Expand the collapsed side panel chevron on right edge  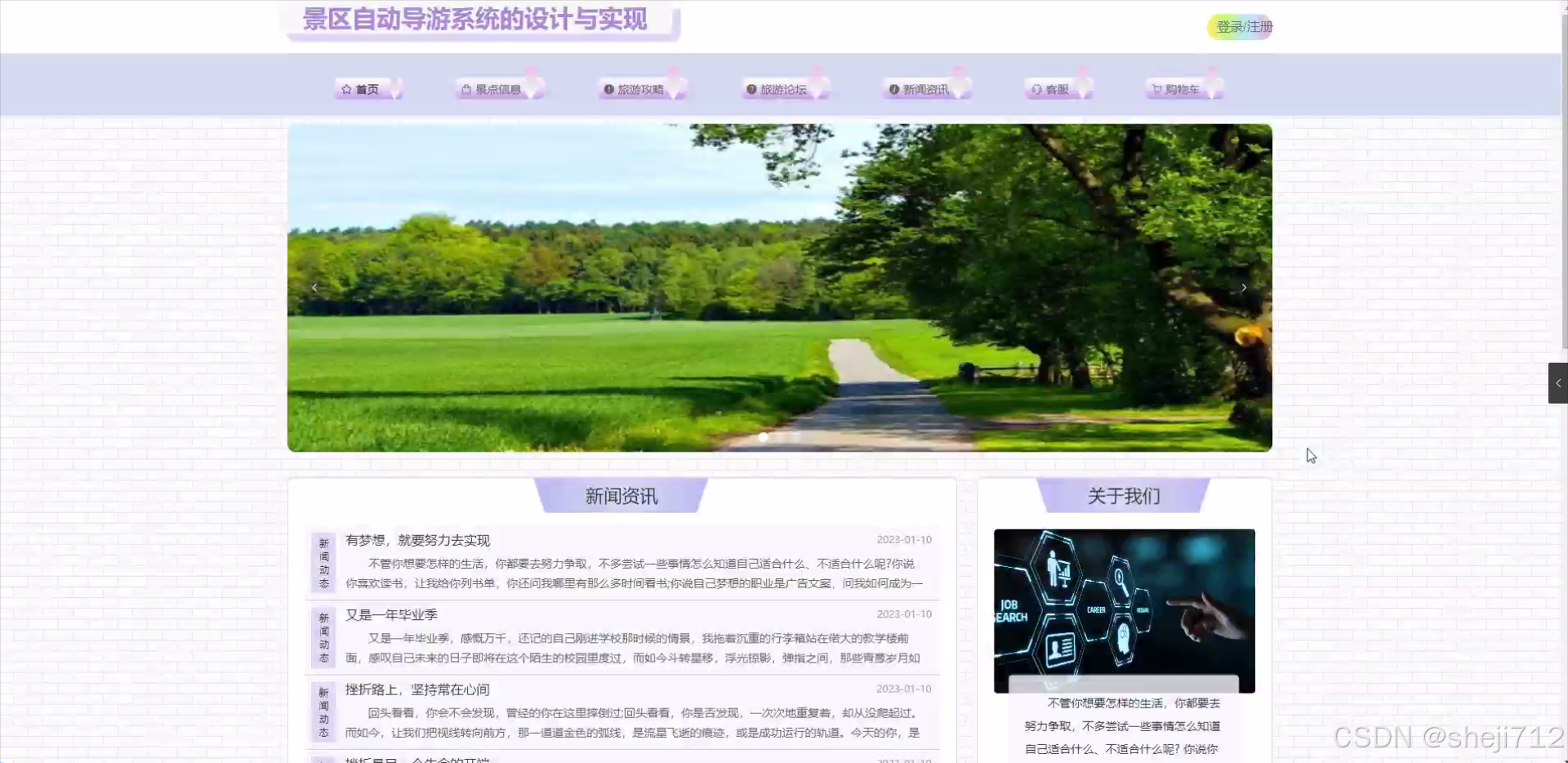(1558, 382)
